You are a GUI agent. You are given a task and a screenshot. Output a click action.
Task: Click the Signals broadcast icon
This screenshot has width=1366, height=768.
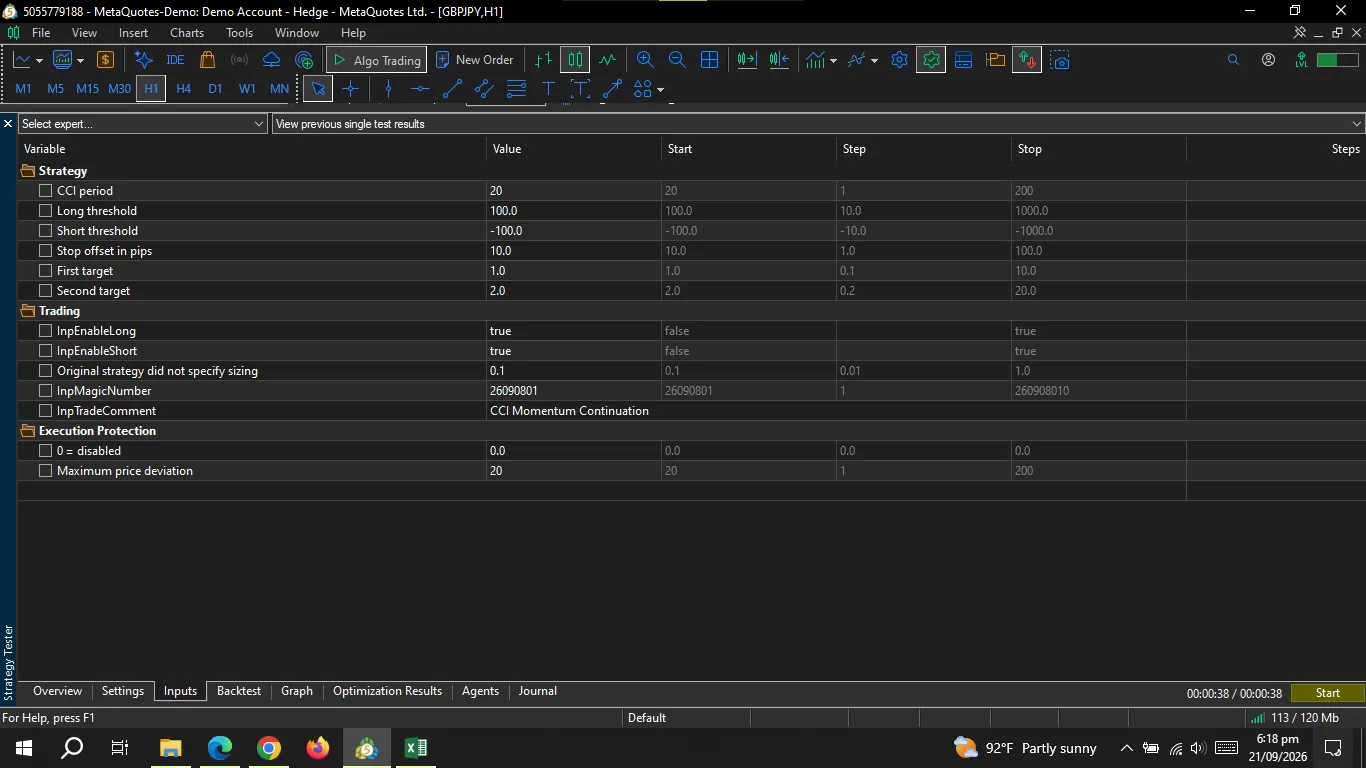click(x=239, y=60)
